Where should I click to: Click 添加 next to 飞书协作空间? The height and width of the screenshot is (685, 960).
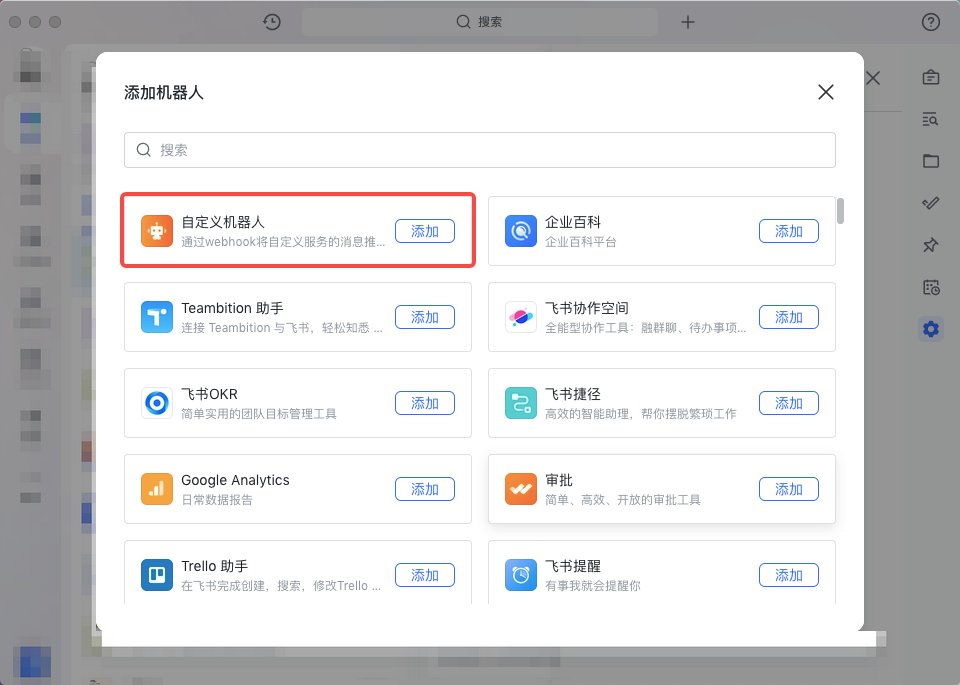[x=789, y=317]
